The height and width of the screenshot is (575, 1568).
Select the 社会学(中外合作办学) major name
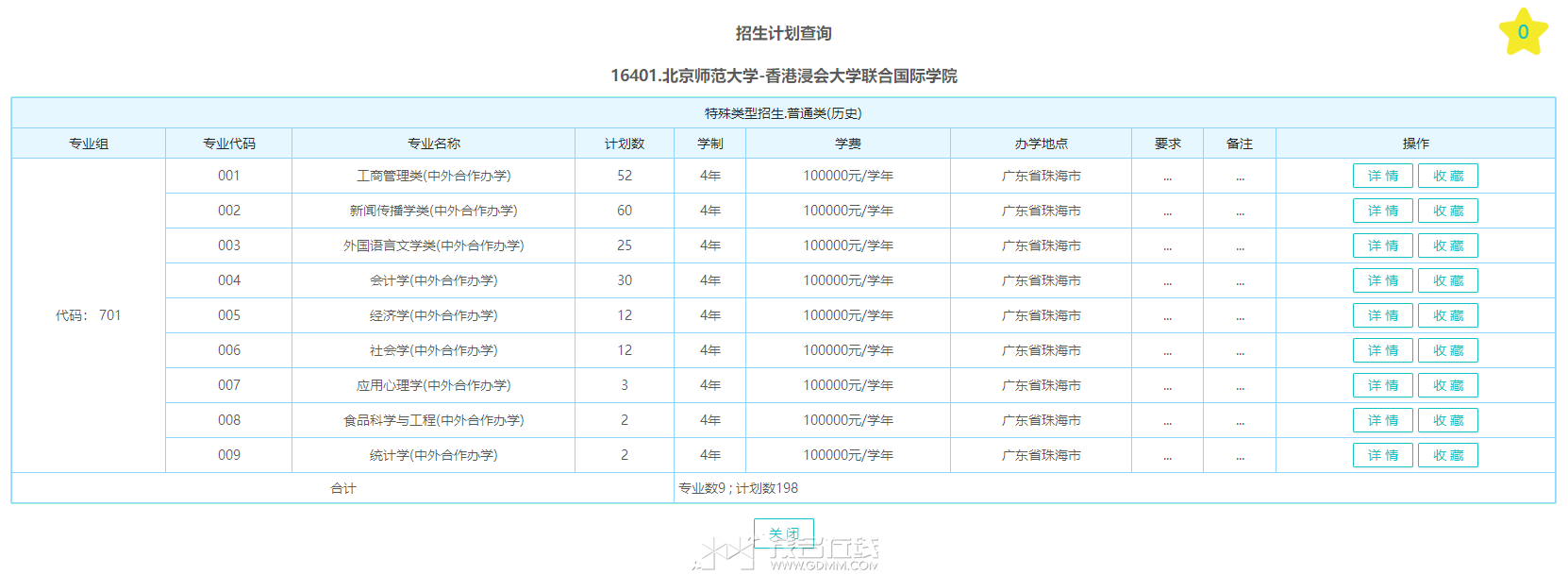[434, 350]
